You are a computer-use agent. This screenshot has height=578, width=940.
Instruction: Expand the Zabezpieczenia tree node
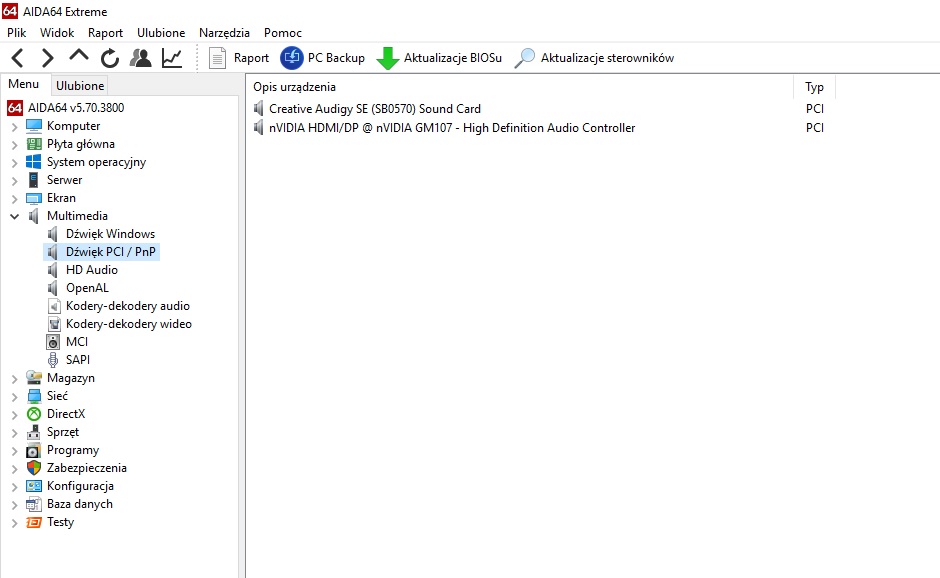[14, 468]
